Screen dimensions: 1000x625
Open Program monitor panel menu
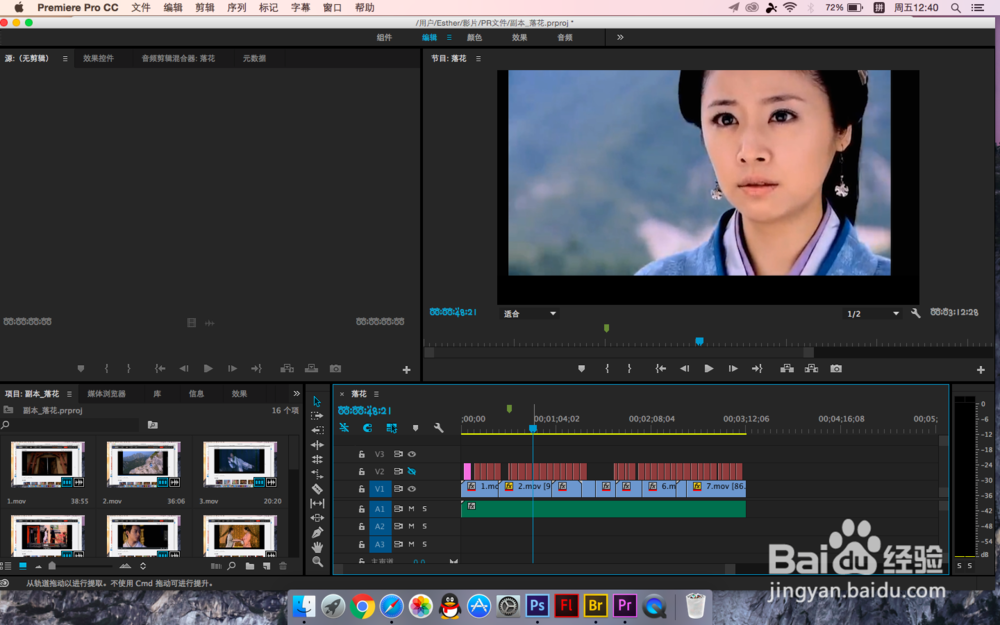coord(478,59)
